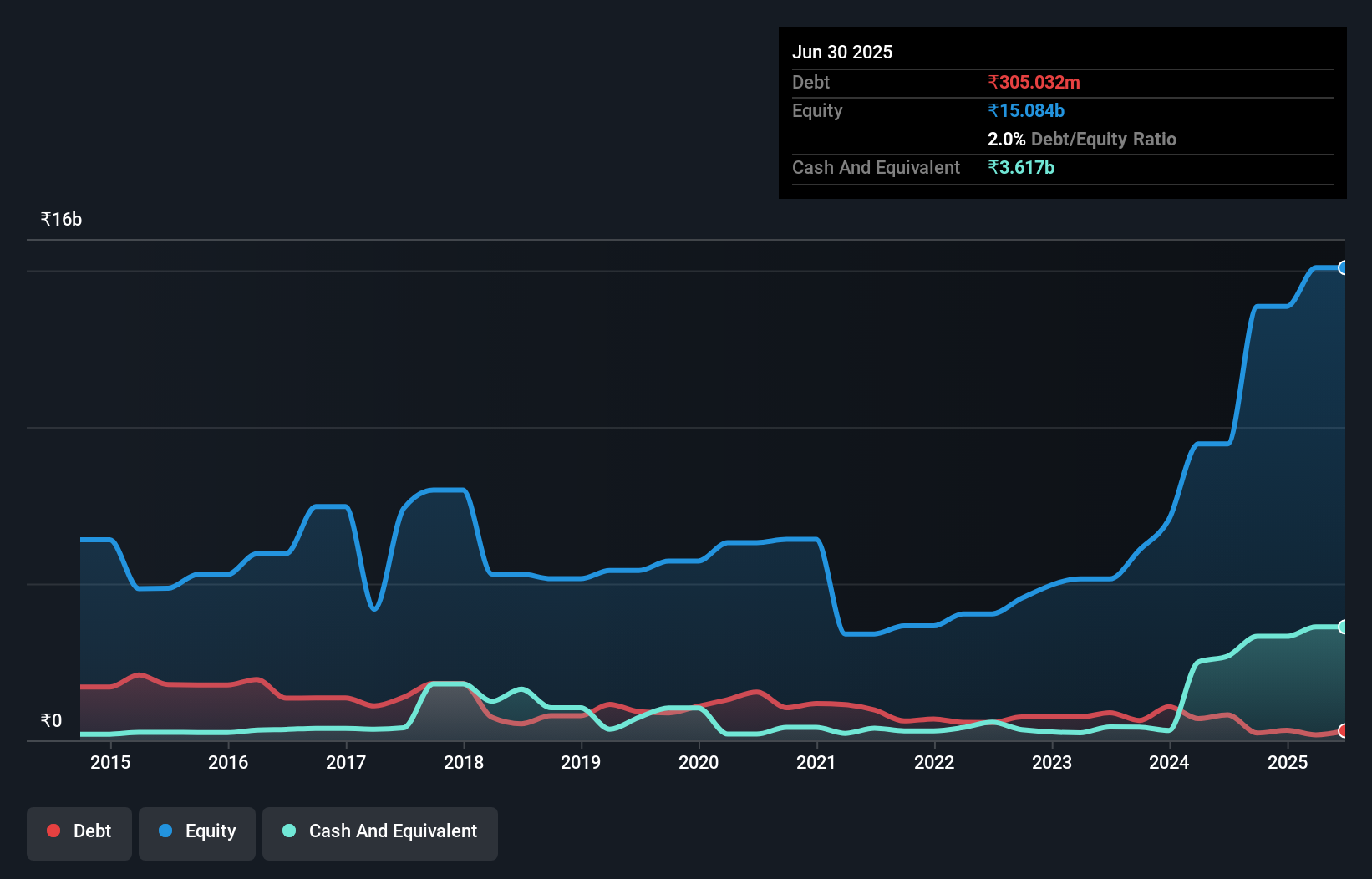
Task: Click the red Debt legend dot
Action: click(53, 831)
